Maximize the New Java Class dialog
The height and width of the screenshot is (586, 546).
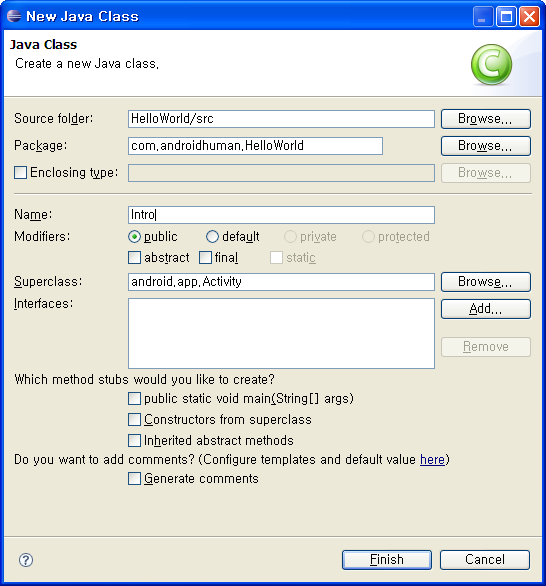pyautogui.click(x=506, y=16)
